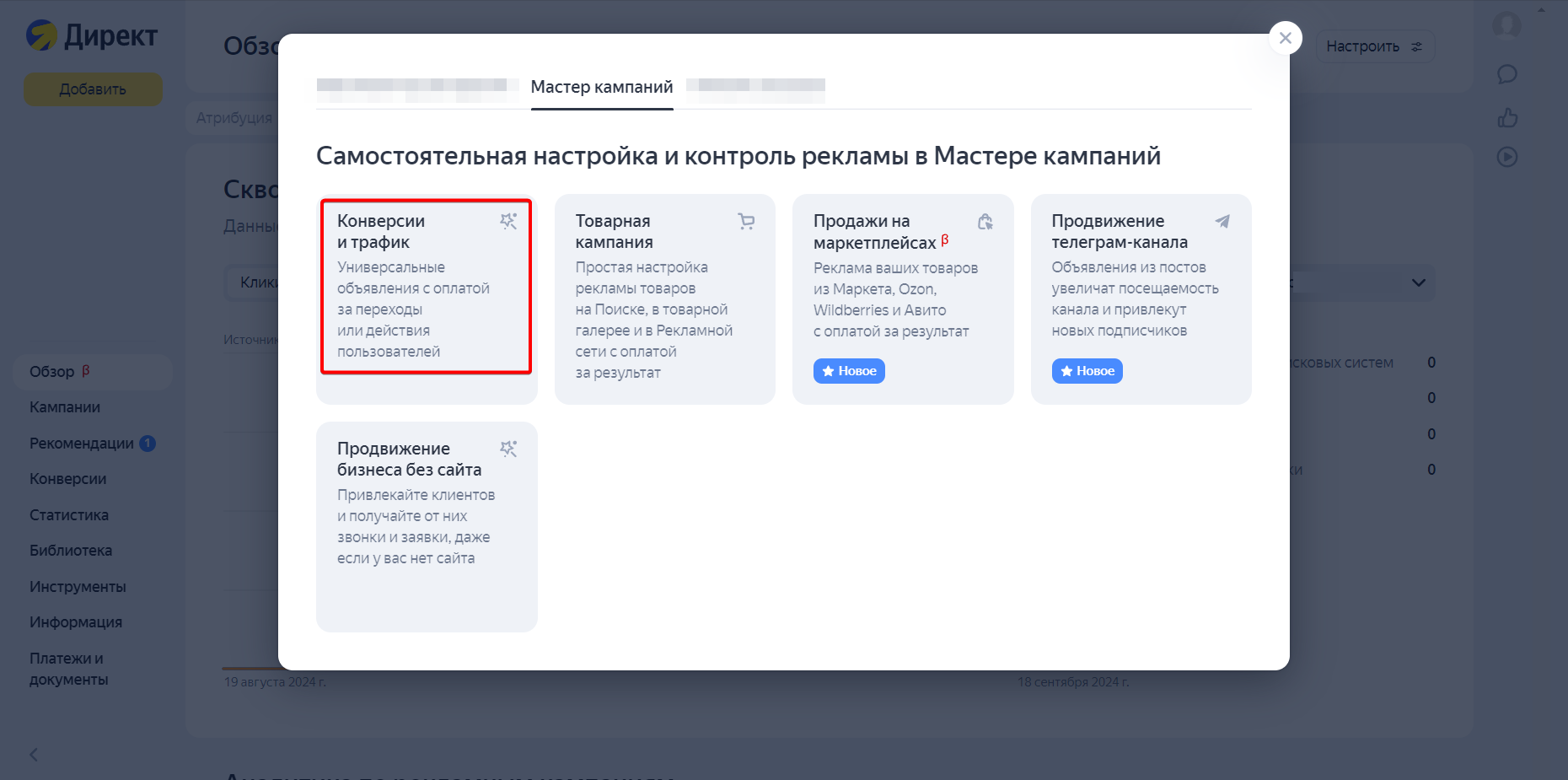Screen dimensions: 1568x780
Task: Click the marketplace bag icon on 'Продажи на маркетплейсах'
Action: (985, 221)
